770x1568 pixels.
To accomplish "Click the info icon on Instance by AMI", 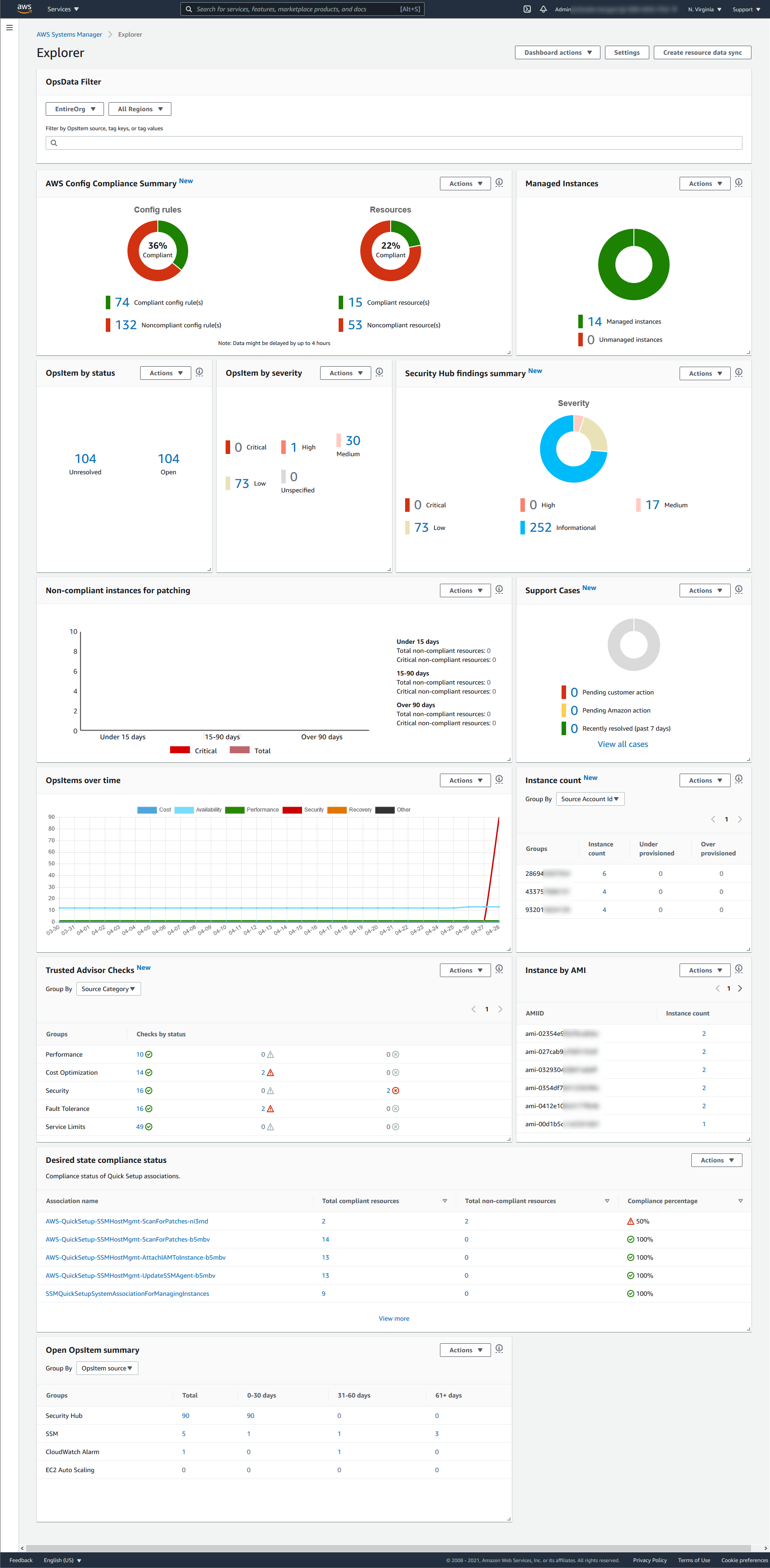I will (739, 969).
